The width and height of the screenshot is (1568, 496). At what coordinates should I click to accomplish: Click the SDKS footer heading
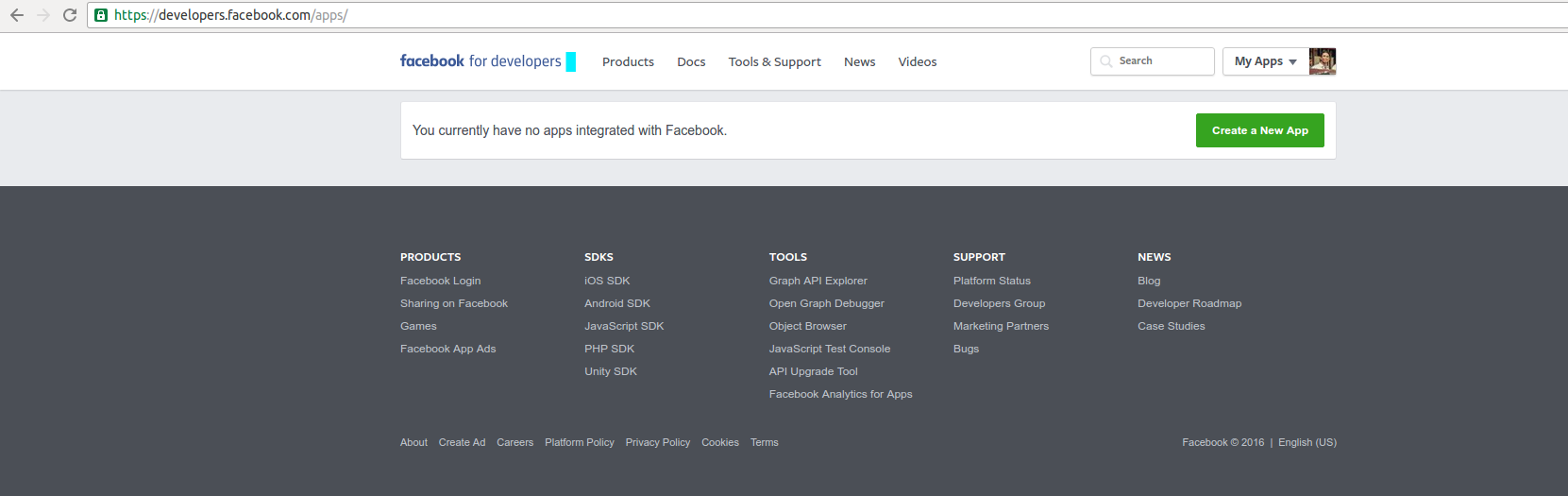(599, 257)
